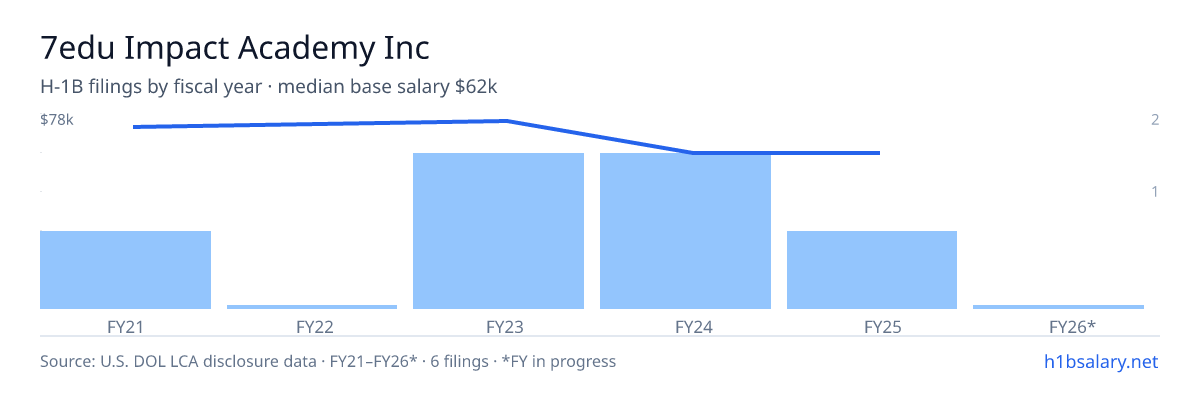Click the FY22 axis label
The height and width of the screenshot is (400, 1200).
(312, 326)
